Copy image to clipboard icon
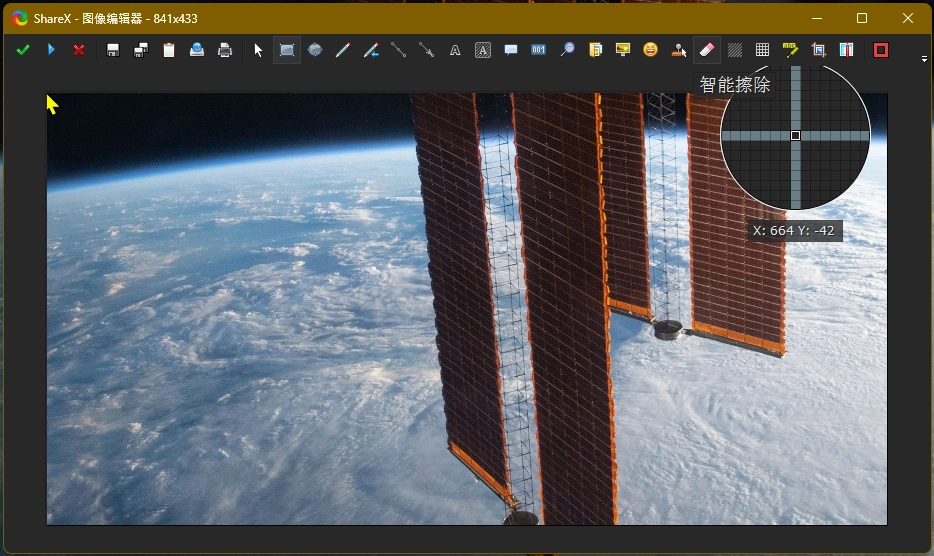 pos(169,50)
